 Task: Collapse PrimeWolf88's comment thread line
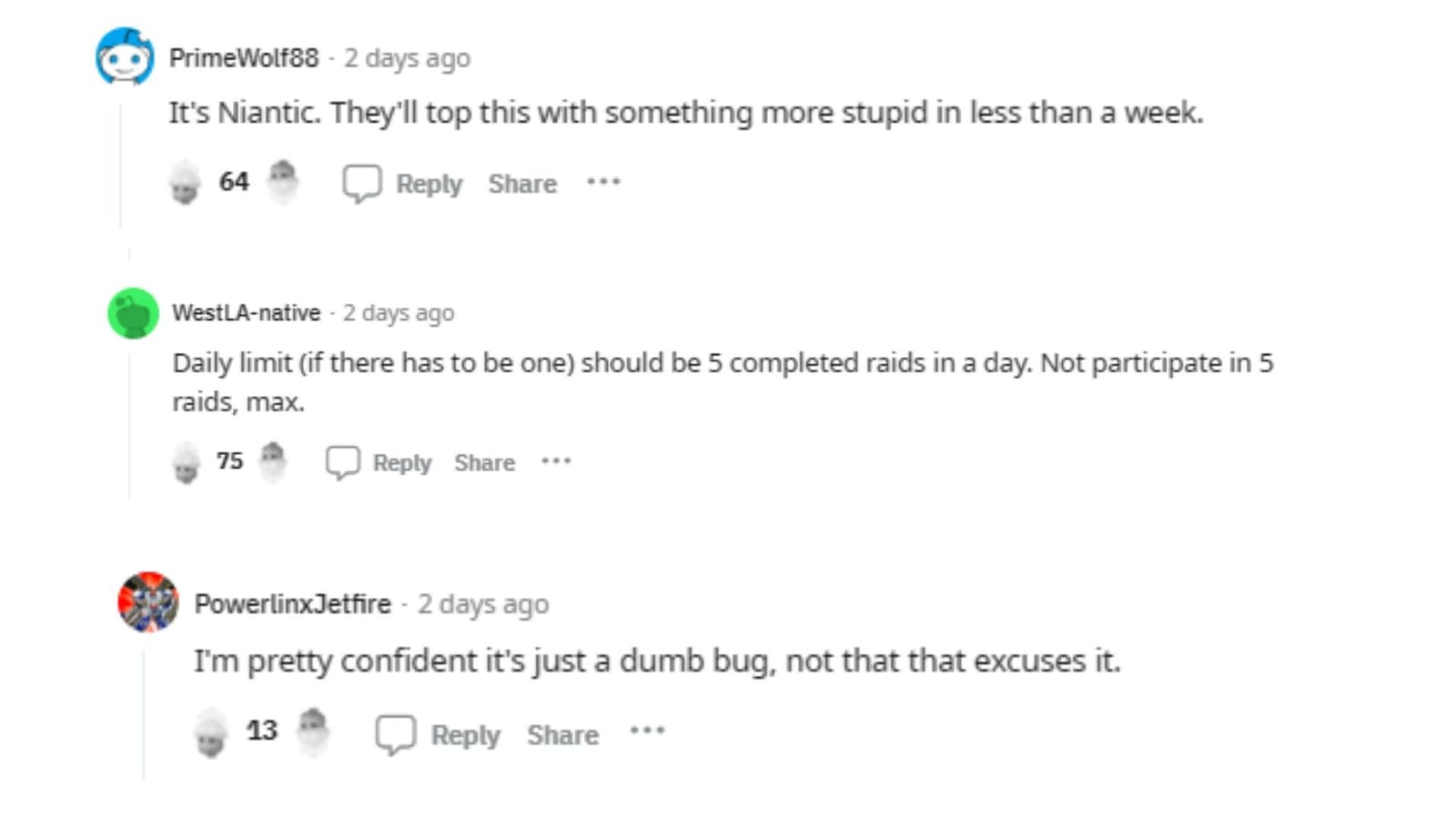coord(120,164)
